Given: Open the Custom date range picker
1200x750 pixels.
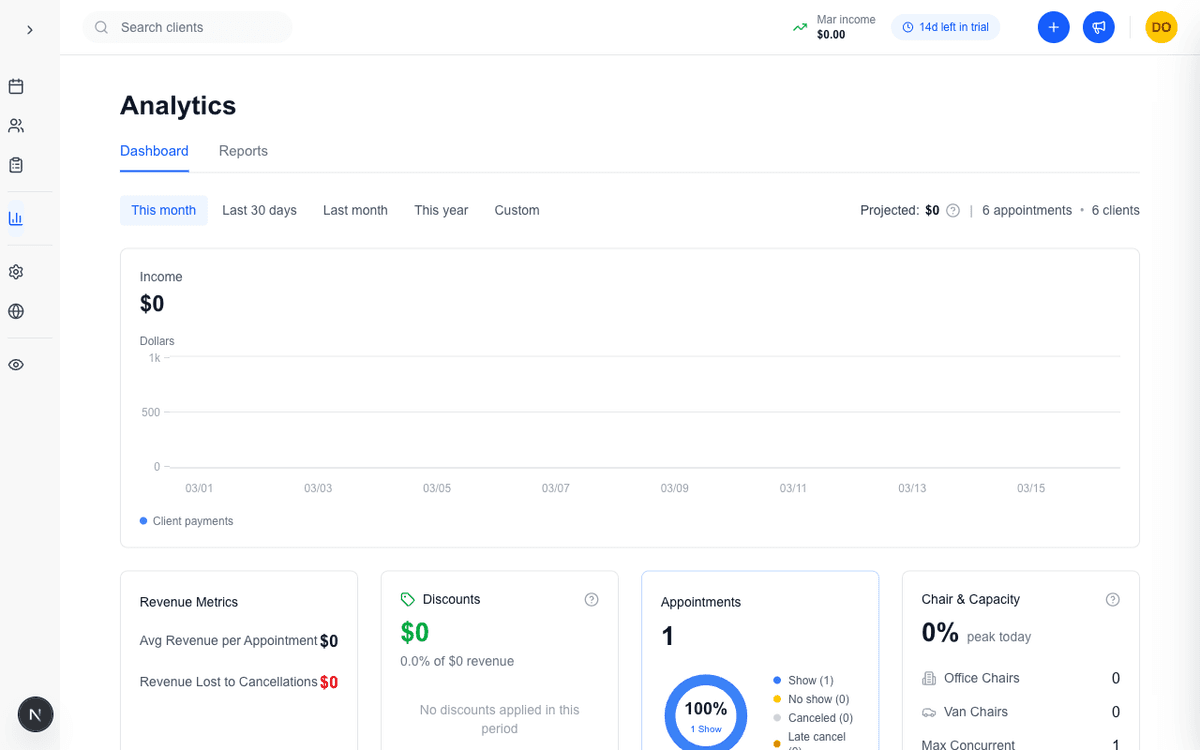Looking at the screenshot, I should point(516,210).
